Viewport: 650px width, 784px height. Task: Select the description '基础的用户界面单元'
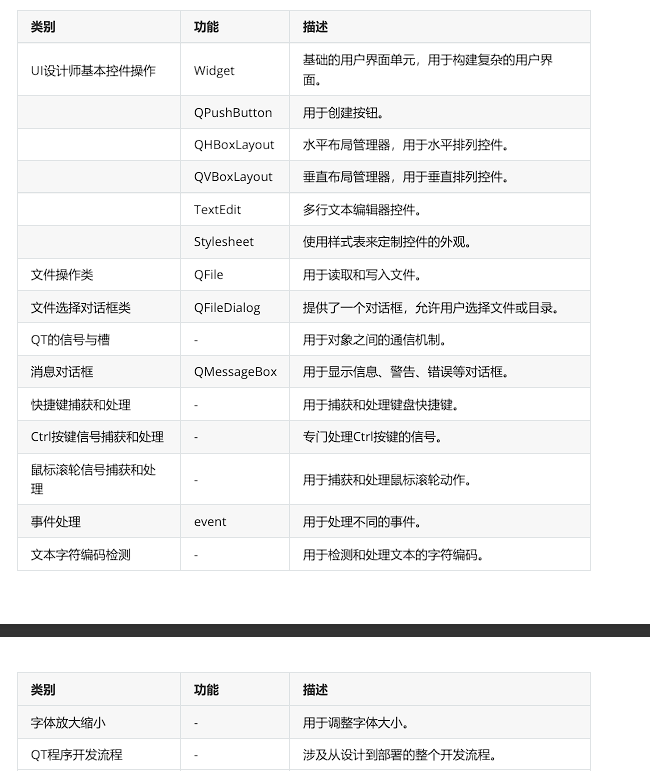359,60
